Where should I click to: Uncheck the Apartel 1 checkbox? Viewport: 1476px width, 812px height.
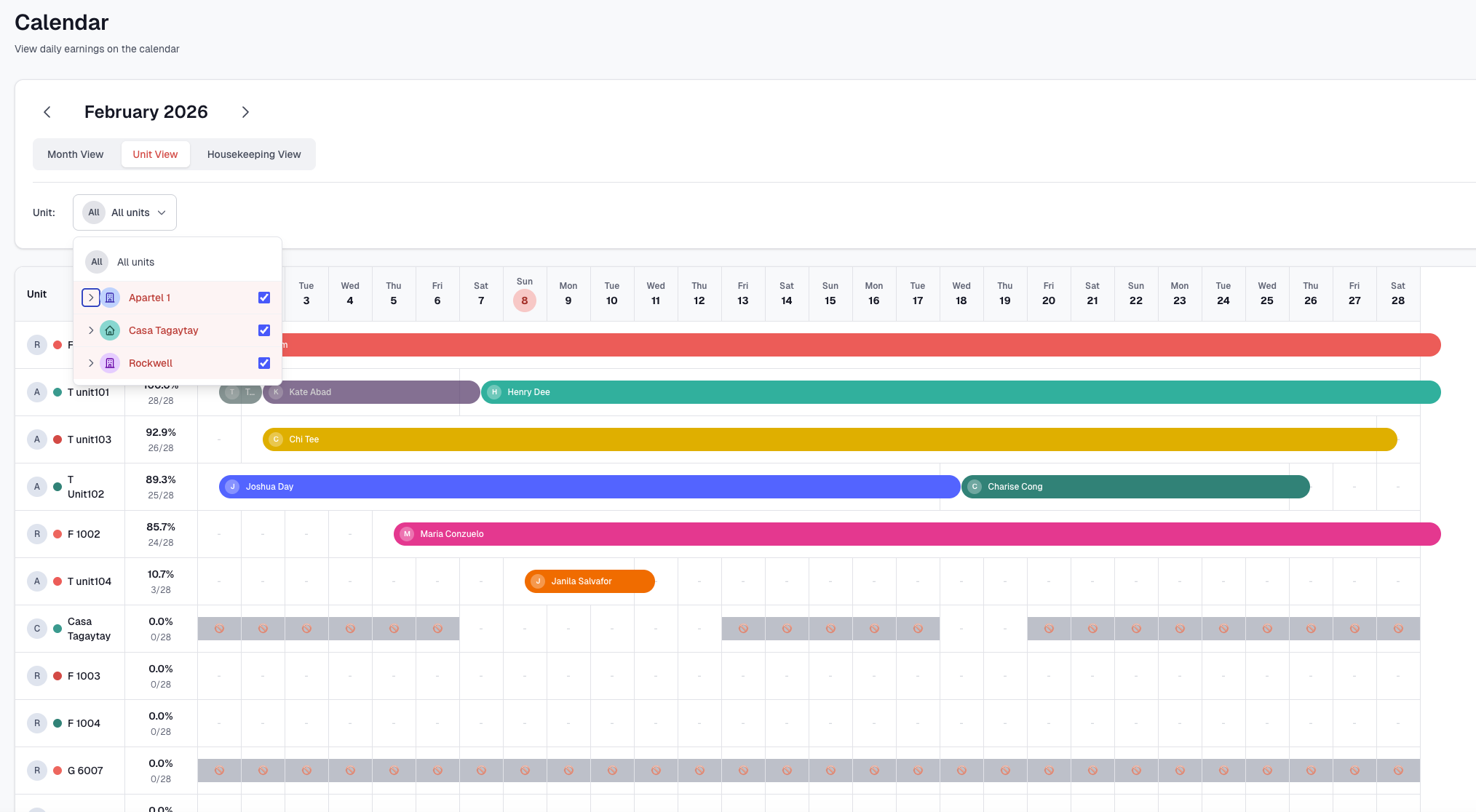point(263,298)
